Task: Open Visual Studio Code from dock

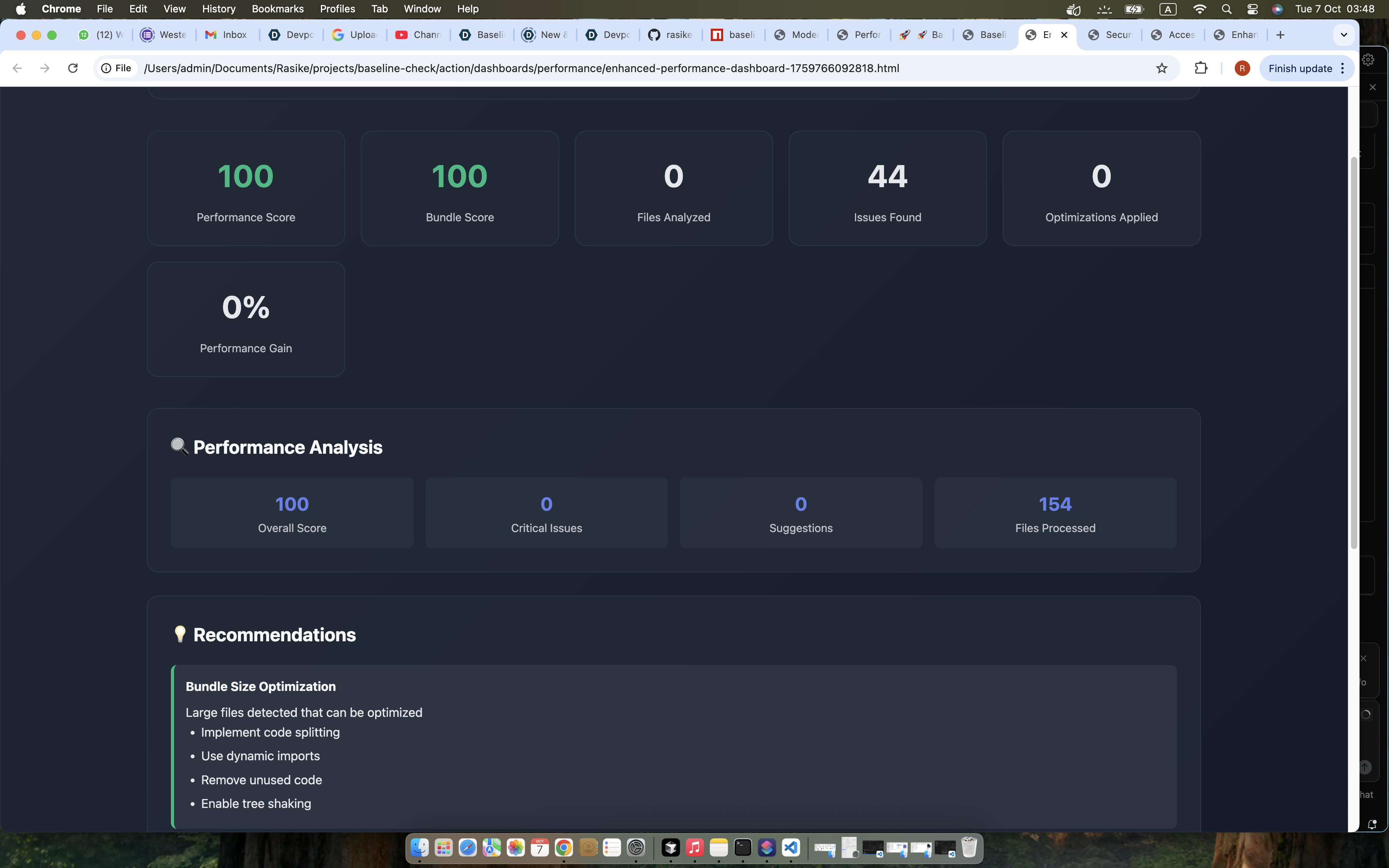Action: tap(791, 847)
